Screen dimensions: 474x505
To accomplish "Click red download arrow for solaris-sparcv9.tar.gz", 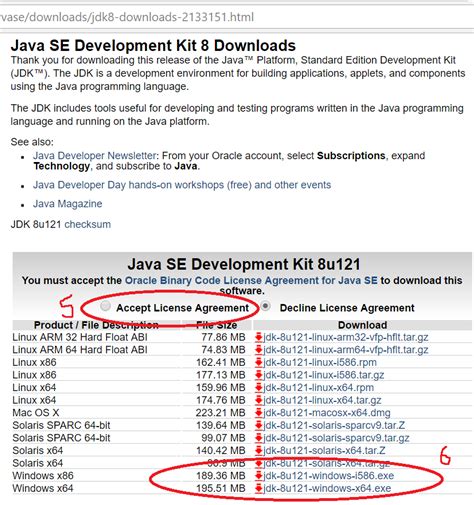I will click(259, 438).
